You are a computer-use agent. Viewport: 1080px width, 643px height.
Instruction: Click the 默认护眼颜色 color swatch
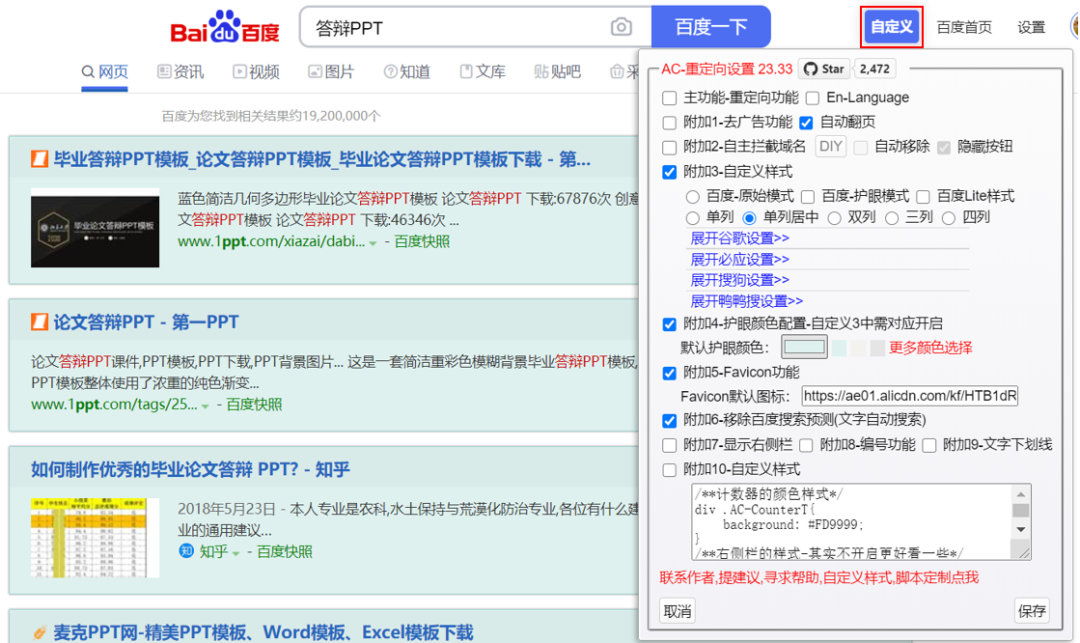pos(804,348)
